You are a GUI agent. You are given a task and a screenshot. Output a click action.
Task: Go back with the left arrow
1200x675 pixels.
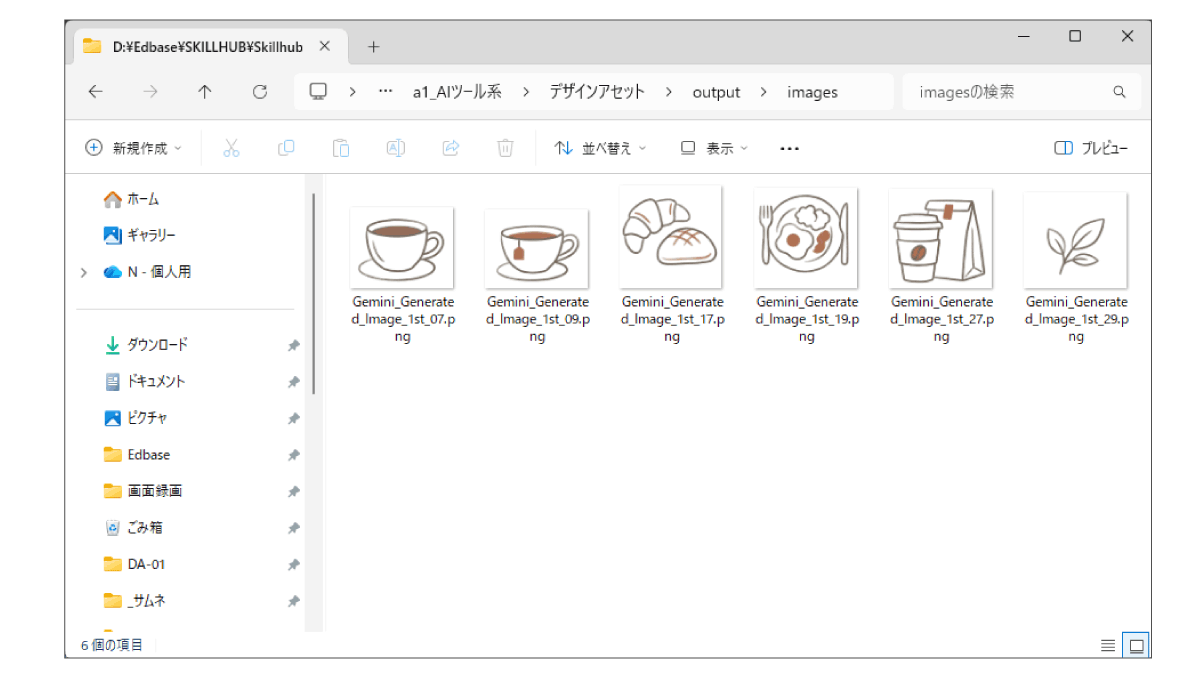pos(95,92)
